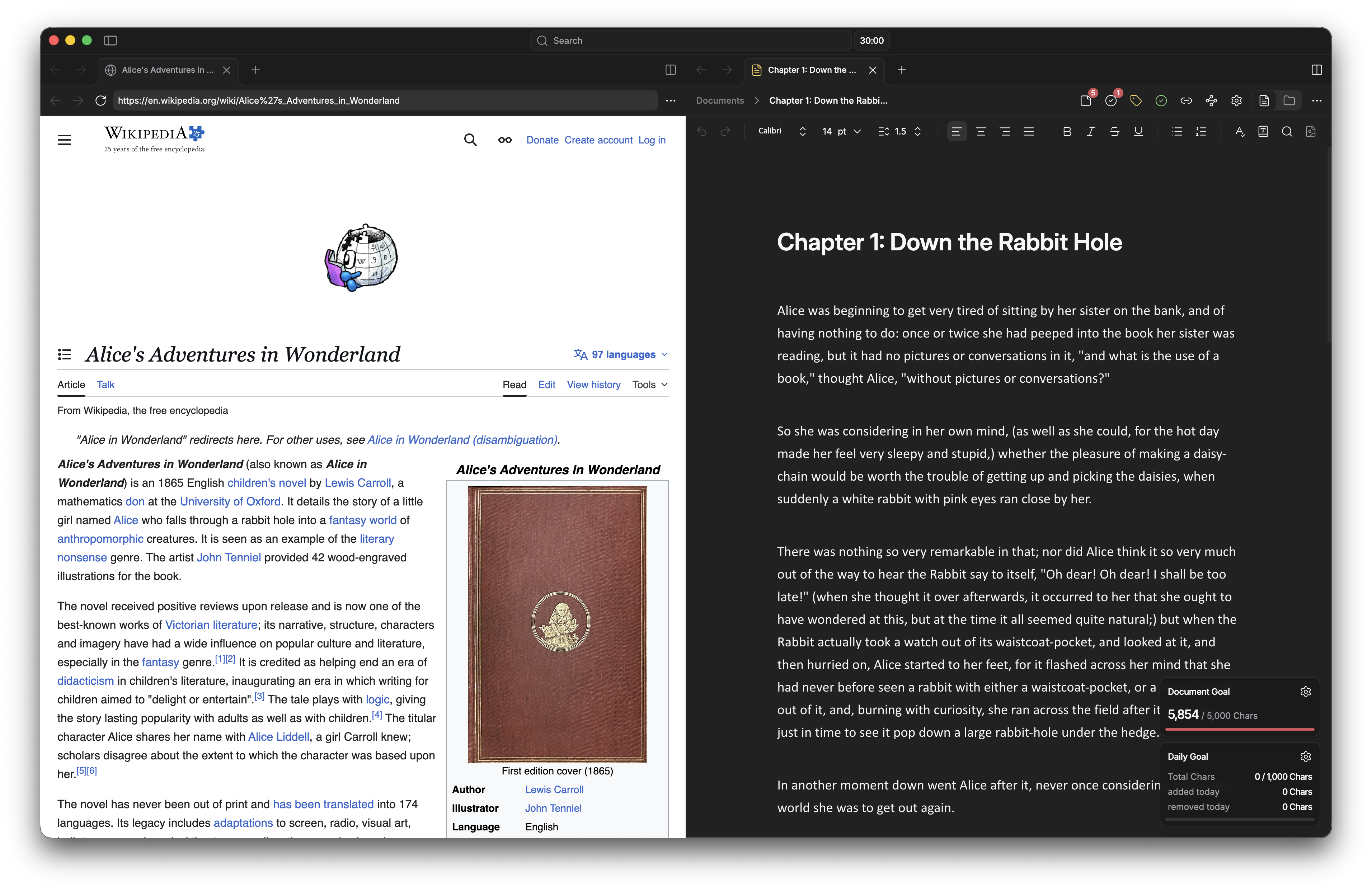
Task: Click the Document Goal progress bar
Action: pyautogui.click(x=1239, y=730)
